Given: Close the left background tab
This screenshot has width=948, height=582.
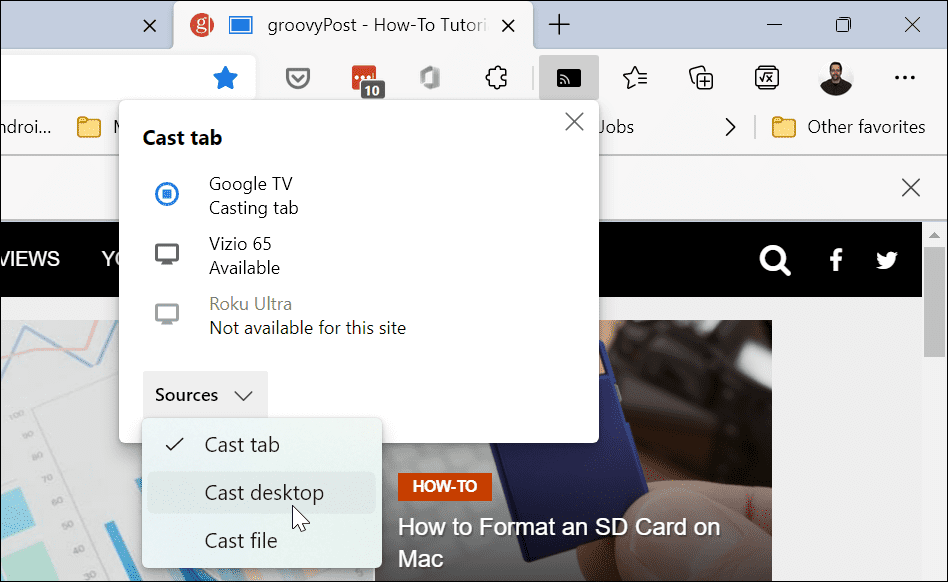Looking at the screenshot, I should tap(149, 25).
